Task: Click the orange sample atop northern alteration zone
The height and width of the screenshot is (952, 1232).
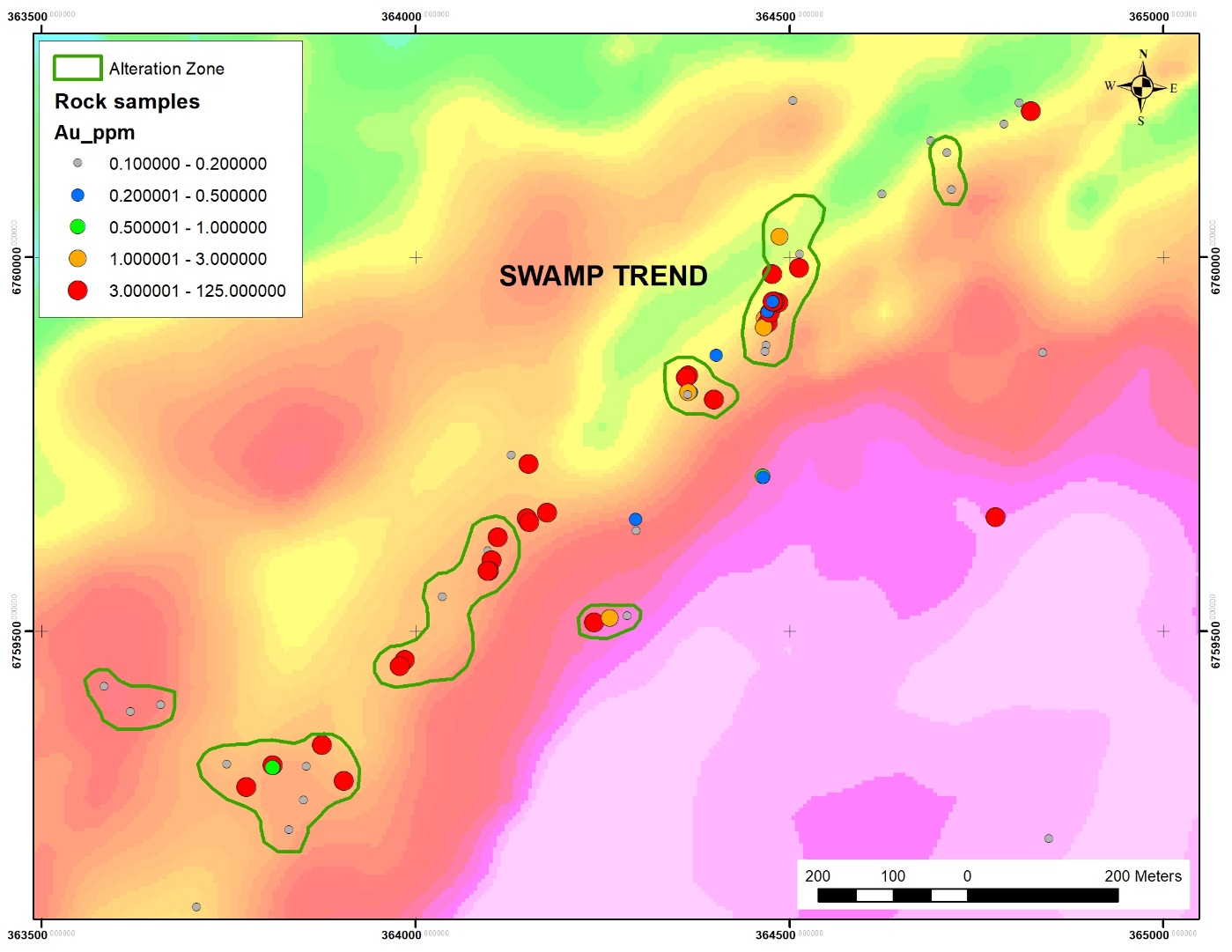Action: coord(779,237)
